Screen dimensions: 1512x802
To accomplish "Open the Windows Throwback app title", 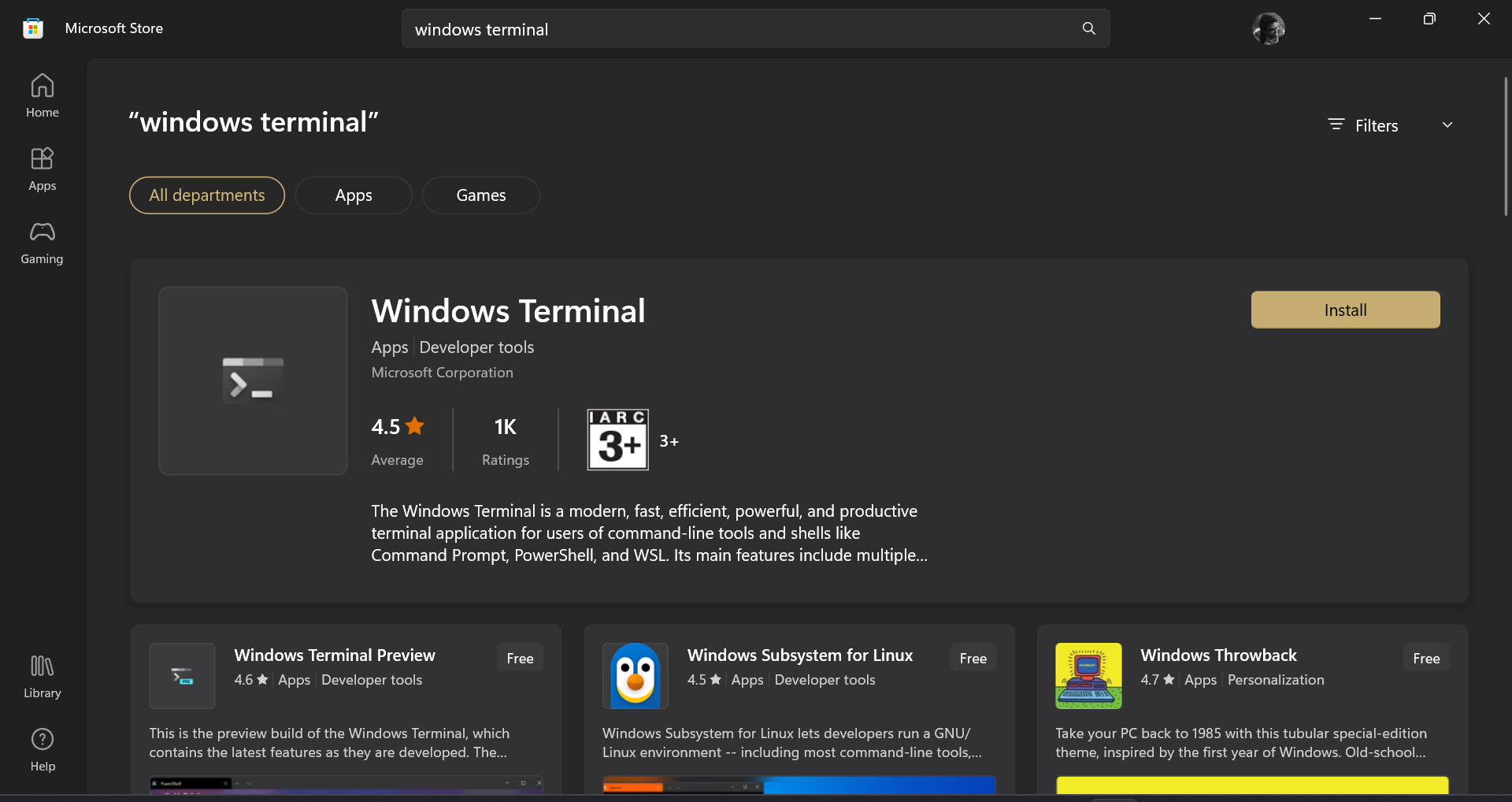I will (1218, 655).
